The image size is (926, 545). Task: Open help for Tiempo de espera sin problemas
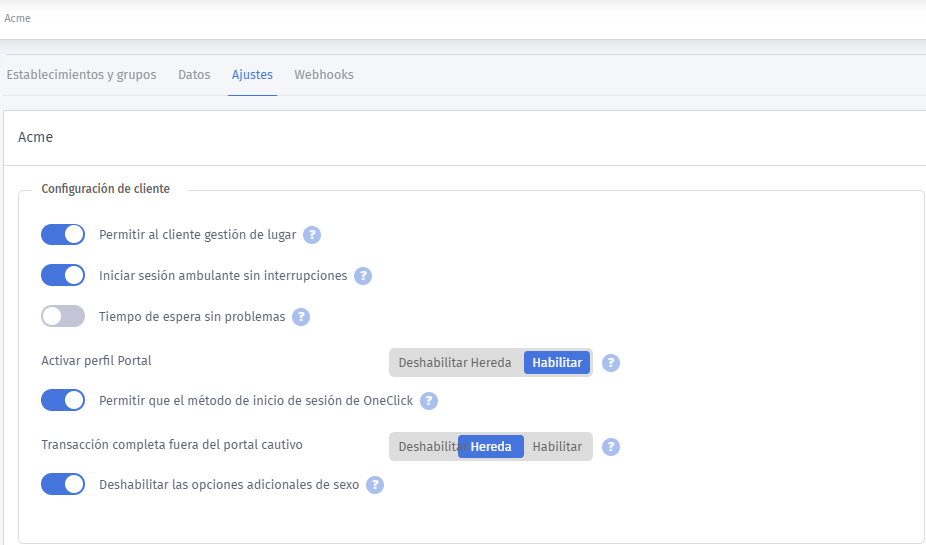[x=301, y=317]
